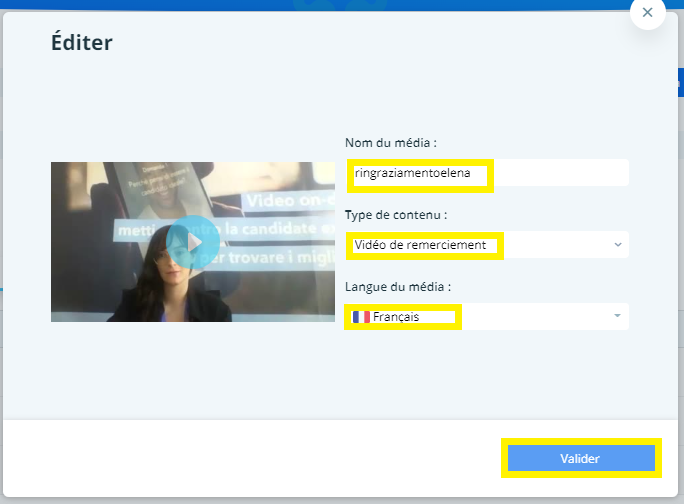Choose the Français language value
Image resolution: width=684 pixels, height=504 pixels.
[396, 317]
